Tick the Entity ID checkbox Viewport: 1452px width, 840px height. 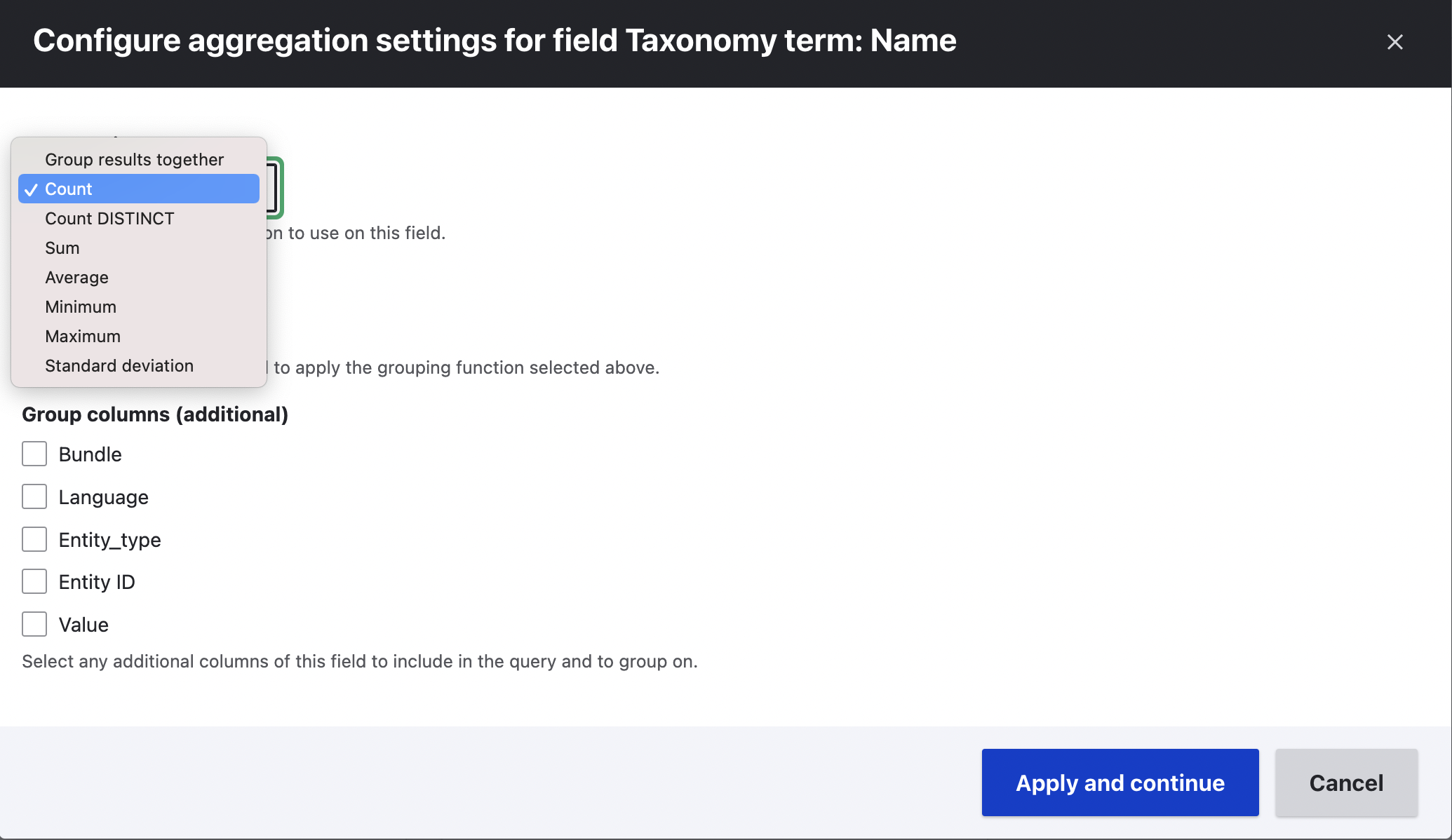click(x=34, y=581)
